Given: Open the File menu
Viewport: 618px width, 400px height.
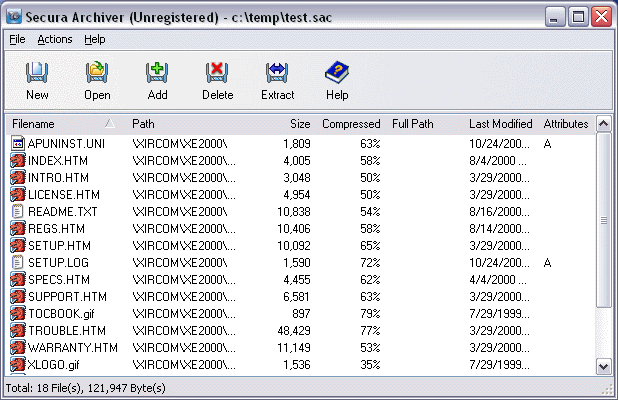Looking at the screenshot, I should click(x=17, y=39).
